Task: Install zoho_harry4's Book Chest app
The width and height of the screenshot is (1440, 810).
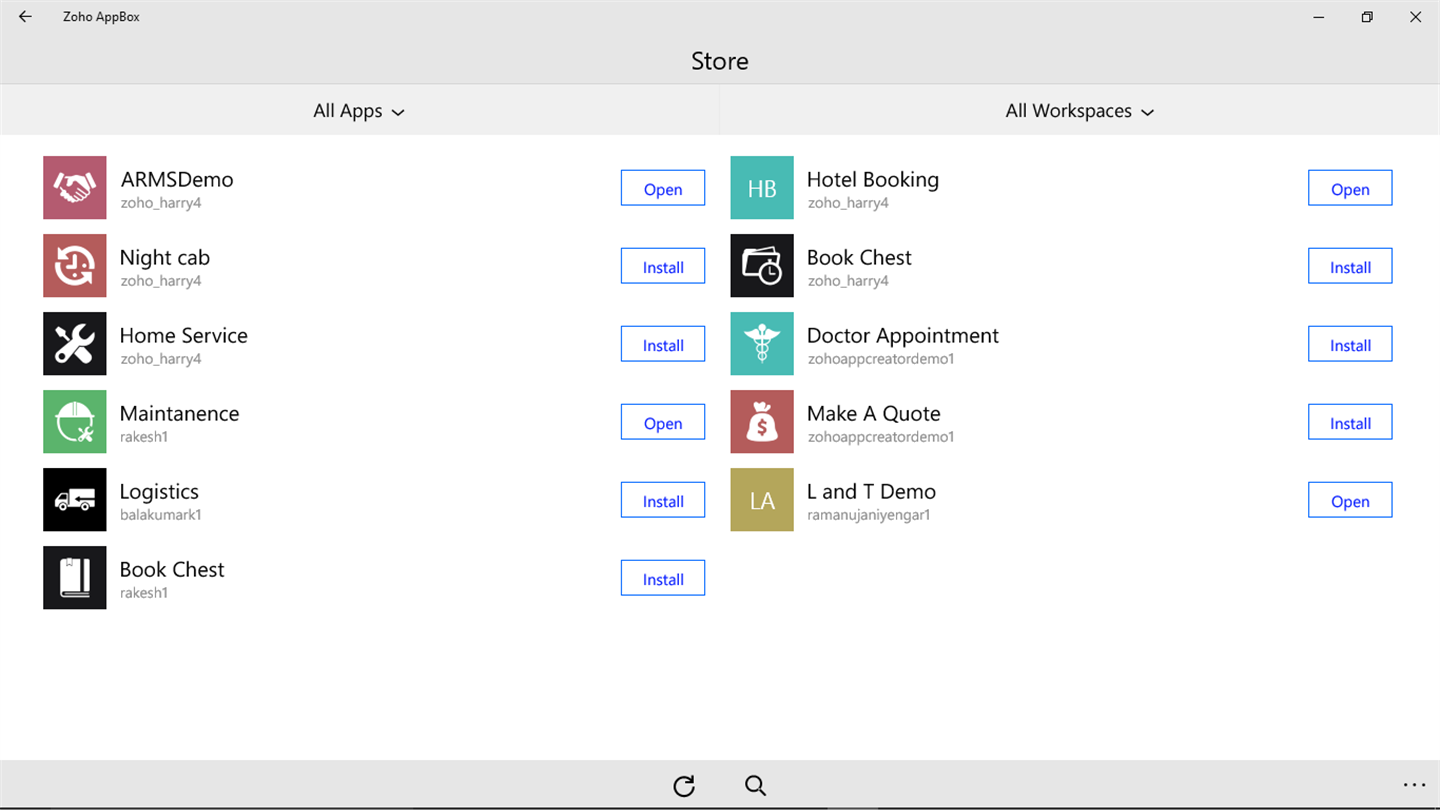Action: [x=1350, y=266]
